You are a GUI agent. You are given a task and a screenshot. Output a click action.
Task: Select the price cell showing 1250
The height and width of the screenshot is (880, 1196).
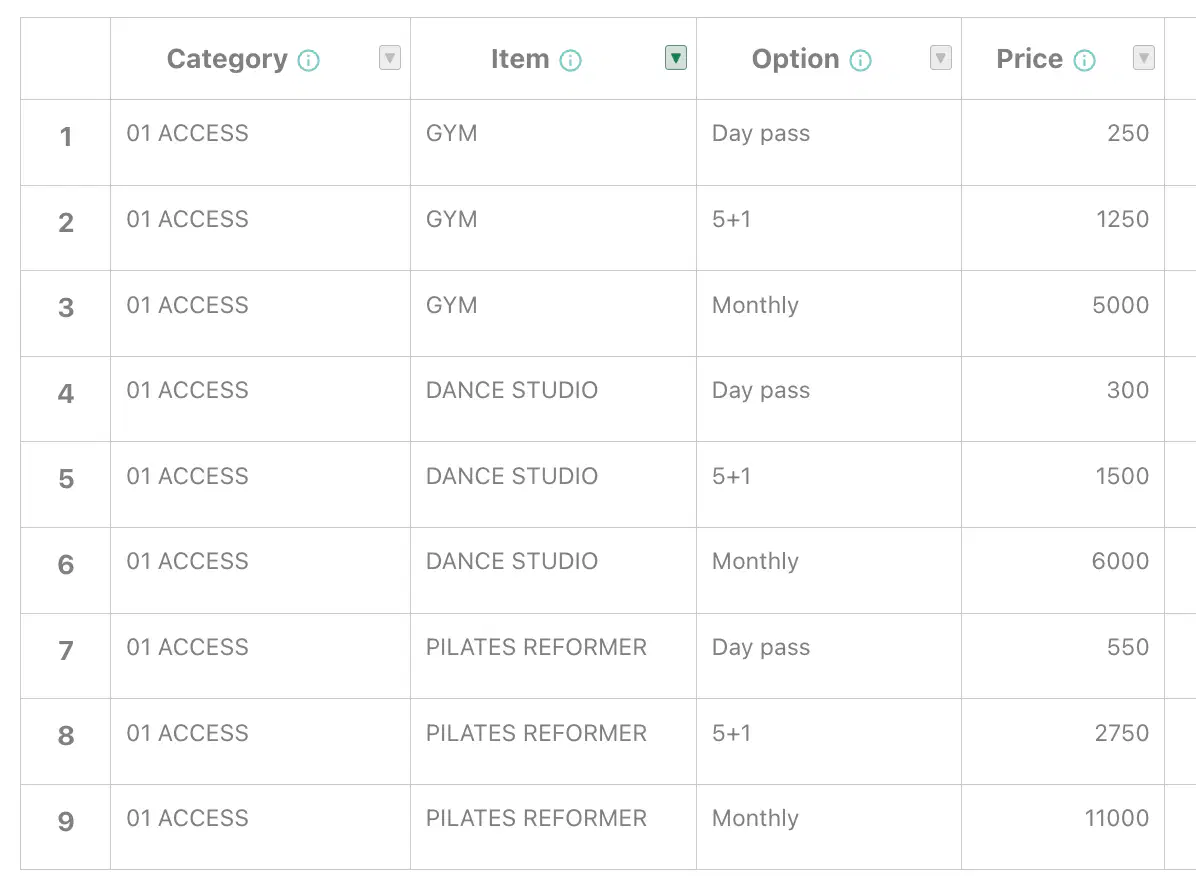1063,228
